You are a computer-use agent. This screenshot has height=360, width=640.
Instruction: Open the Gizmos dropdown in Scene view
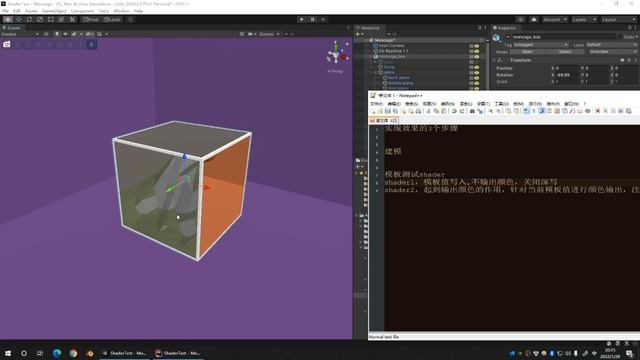[269, 34]
